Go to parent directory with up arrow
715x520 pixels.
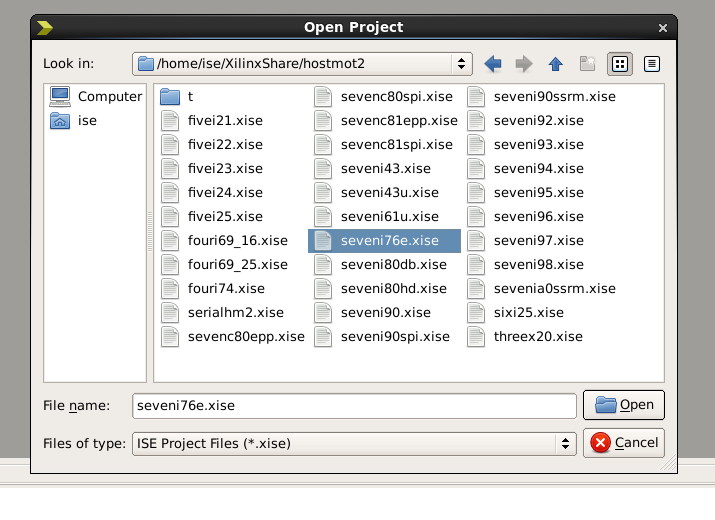tap(555, 64)
